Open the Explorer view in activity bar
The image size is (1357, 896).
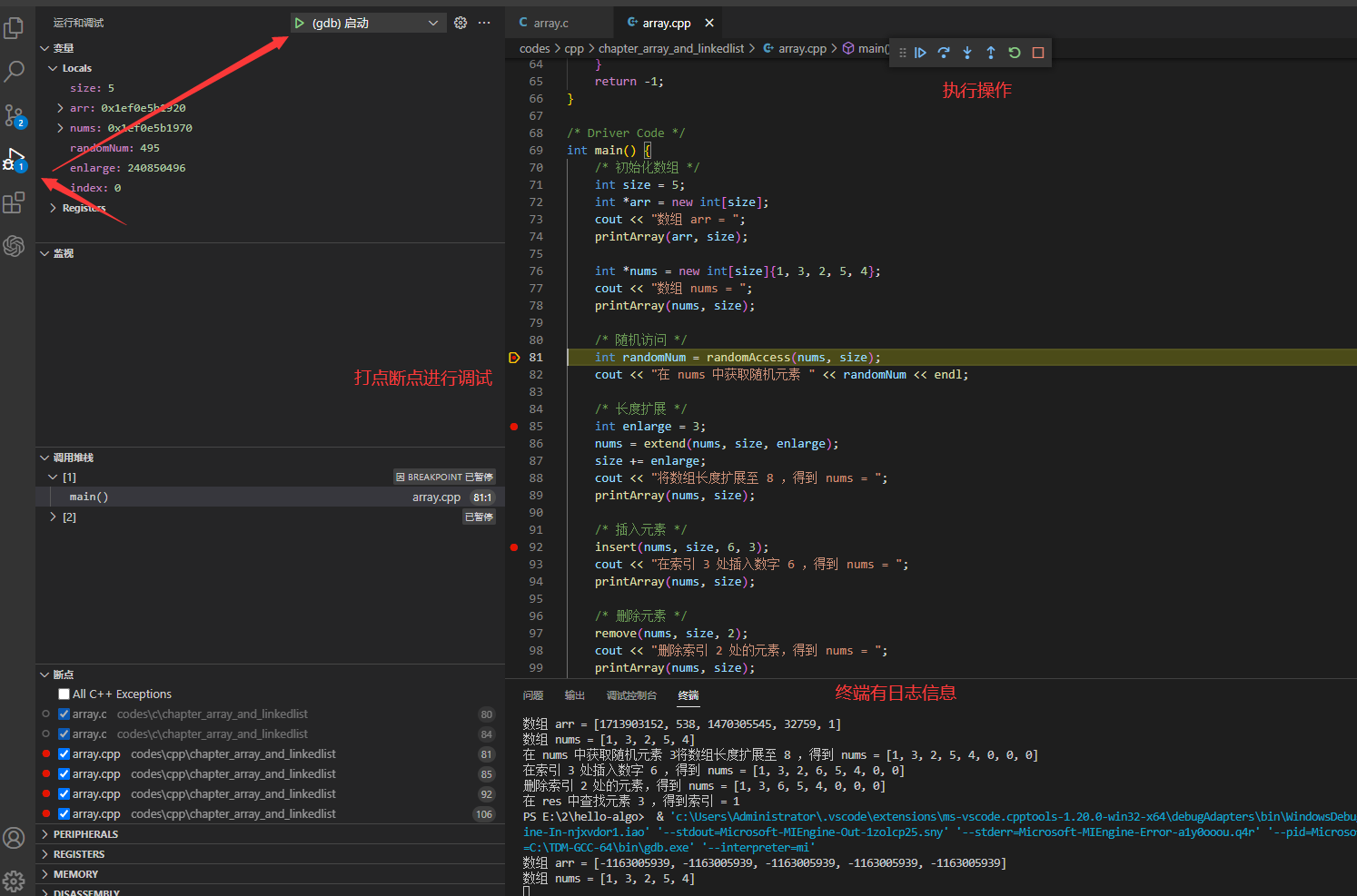[x=14, y=28]
